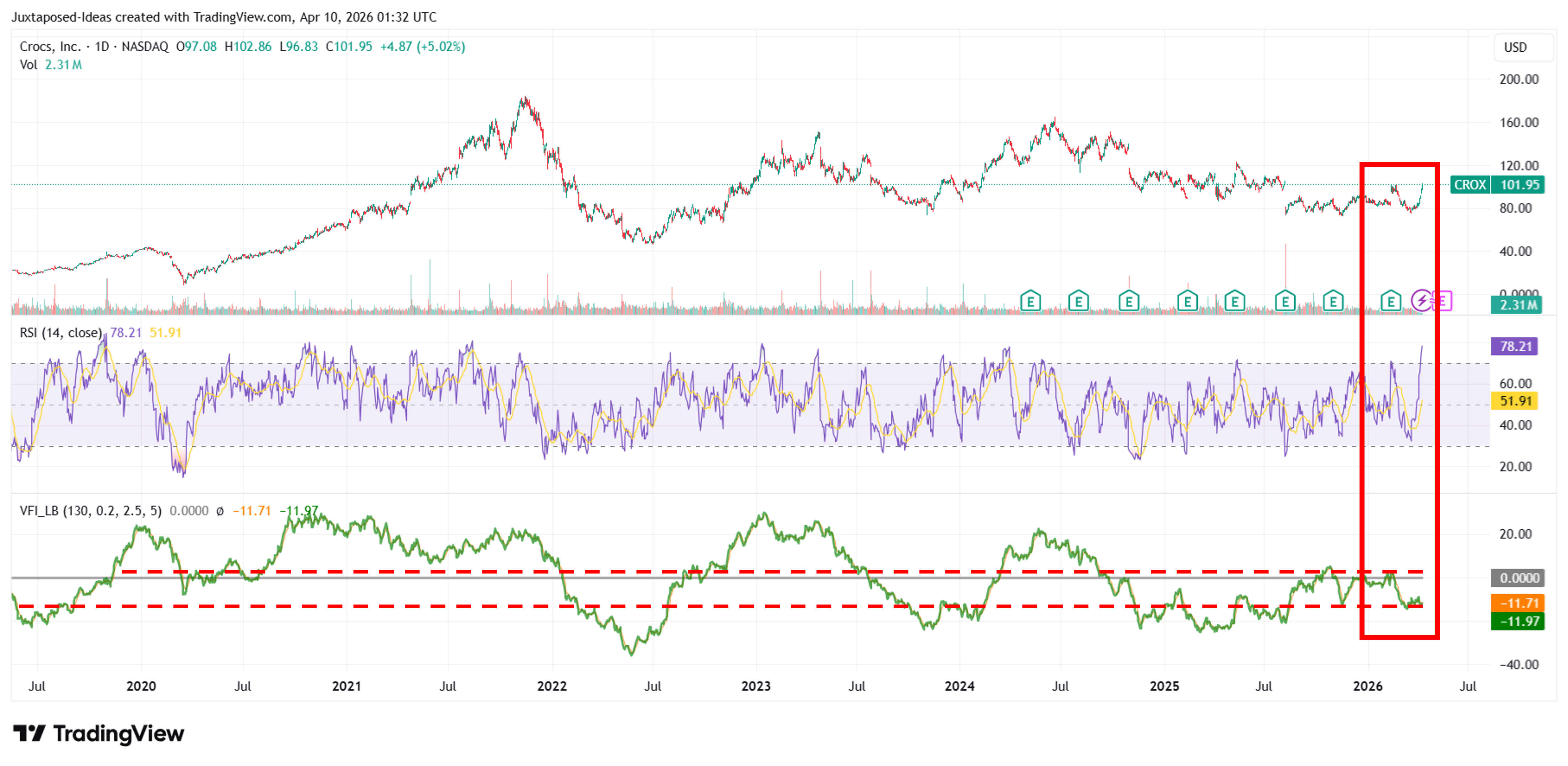Open the August 2024 earnings E marker
Screen dimensions: 1568x766
coord(1078,301)
